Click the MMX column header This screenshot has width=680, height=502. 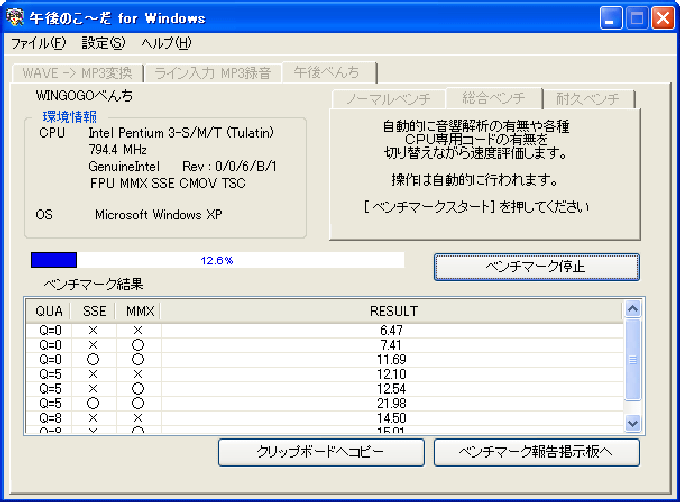click(x=138, y=311)
